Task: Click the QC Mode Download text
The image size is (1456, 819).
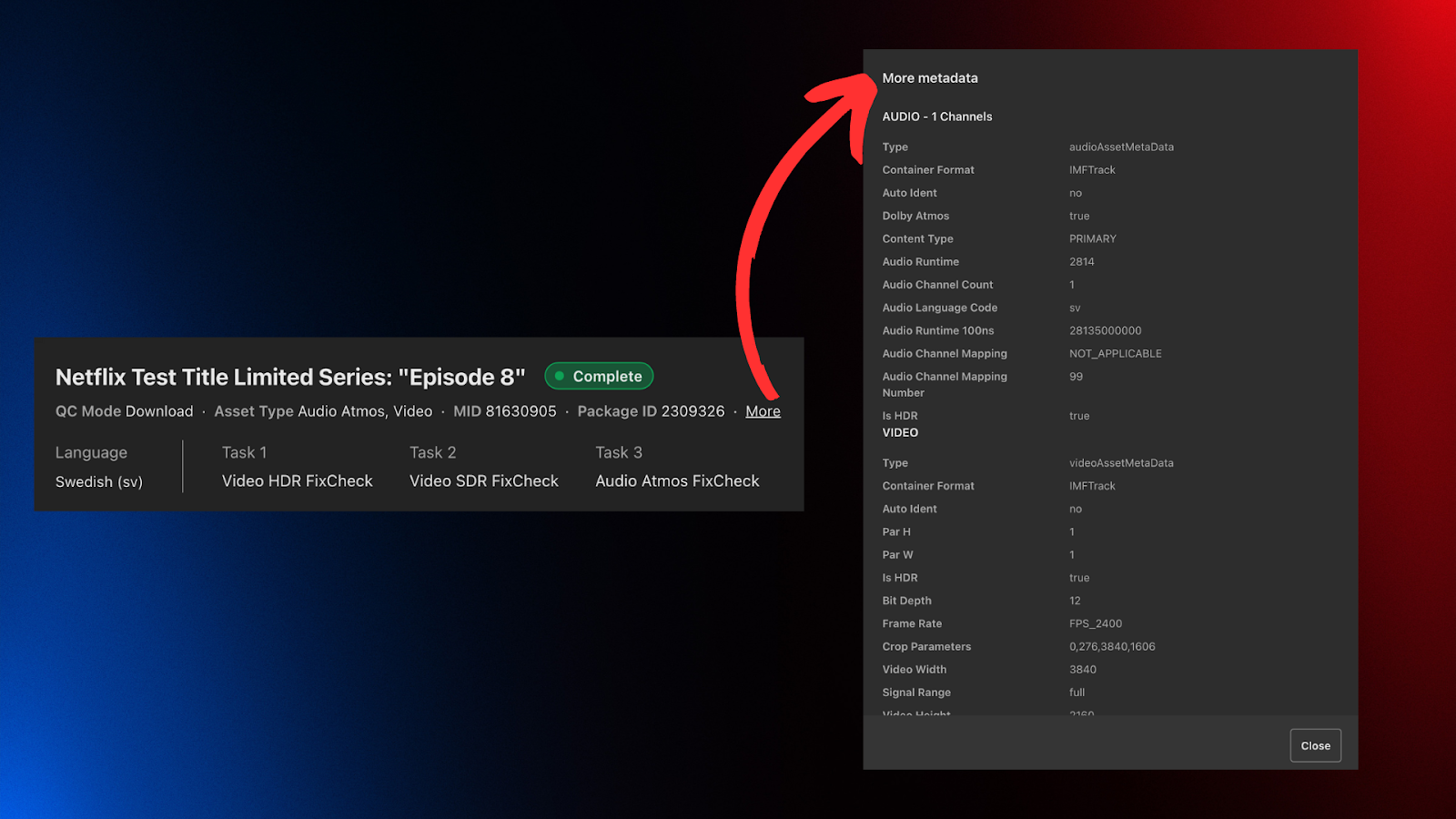Action: tap(125, 411)
